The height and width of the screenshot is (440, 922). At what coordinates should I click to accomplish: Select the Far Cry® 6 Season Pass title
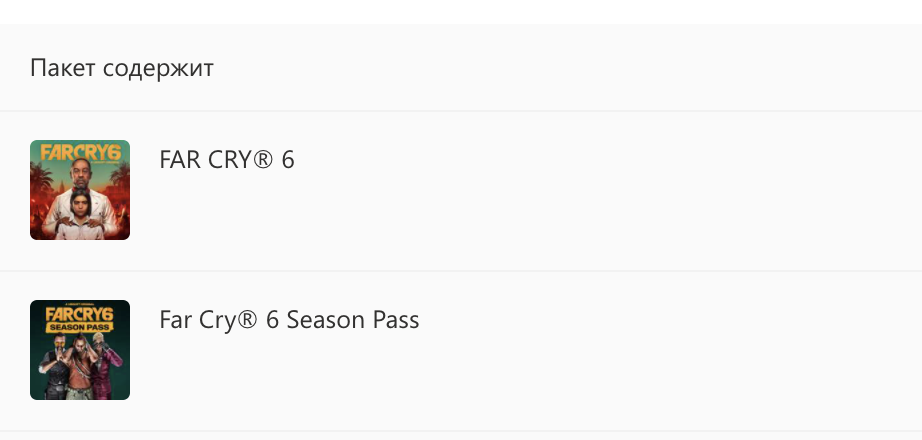[289, 320]
